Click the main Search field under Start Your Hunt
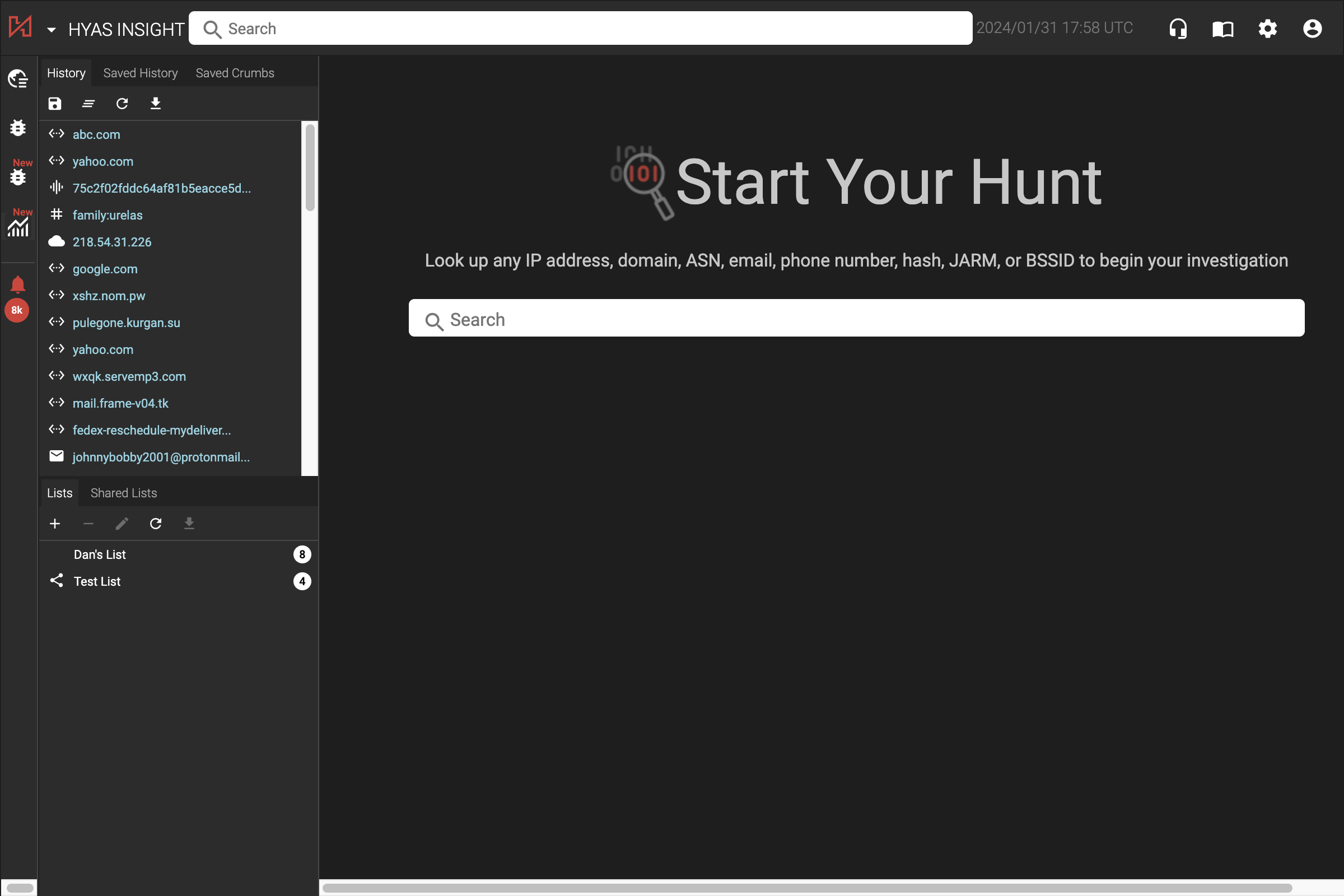The width and height of the screenshot is (1344, 896). [856, 319]
